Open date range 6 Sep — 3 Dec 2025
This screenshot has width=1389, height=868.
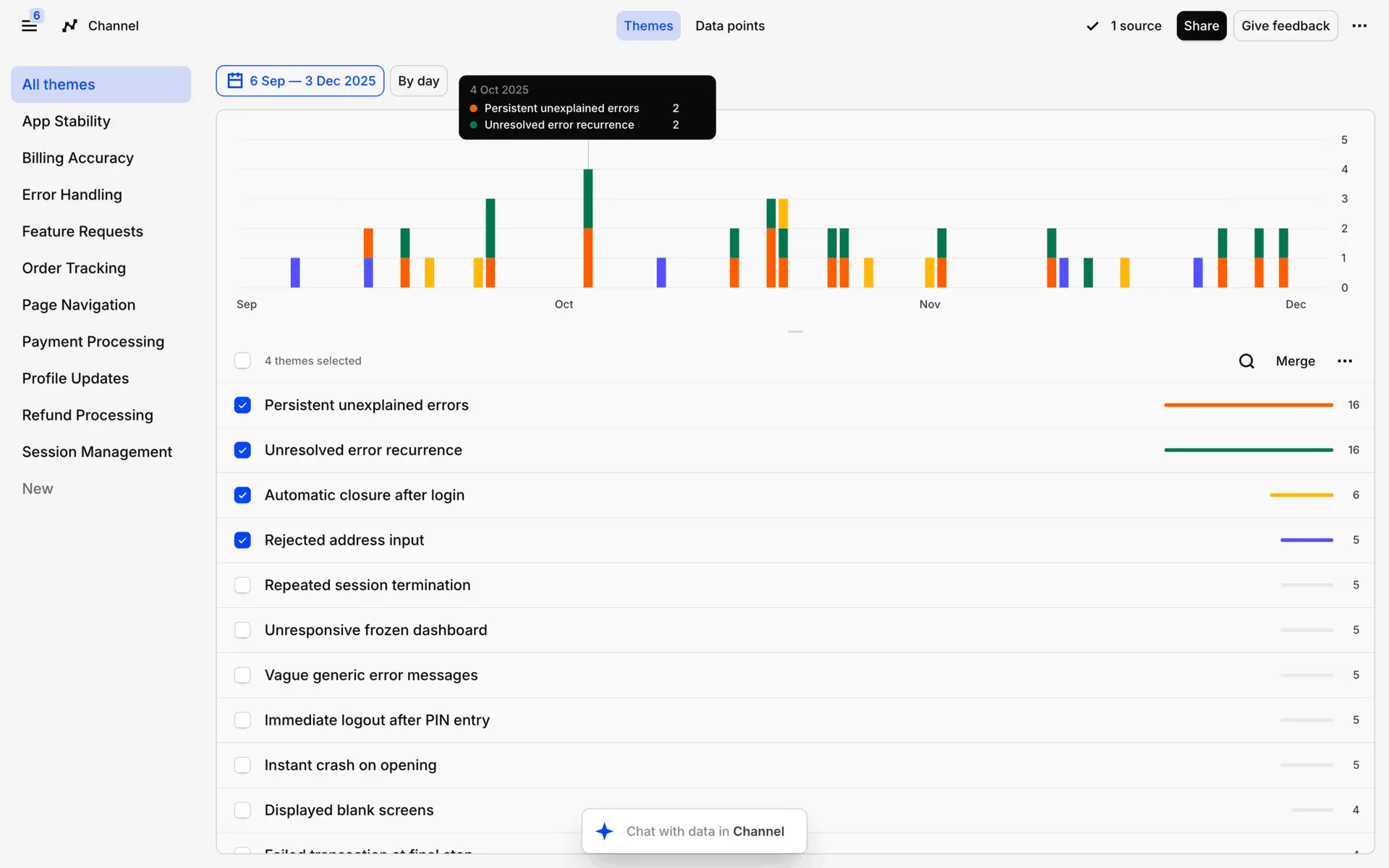(312, 81)
